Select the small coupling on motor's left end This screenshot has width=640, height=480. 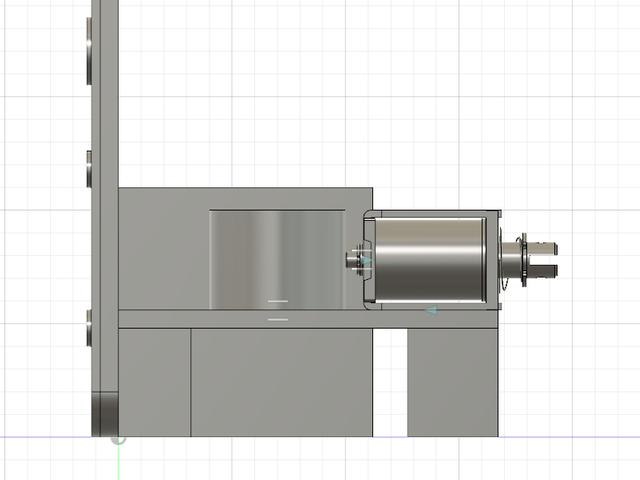pos(354,260)
